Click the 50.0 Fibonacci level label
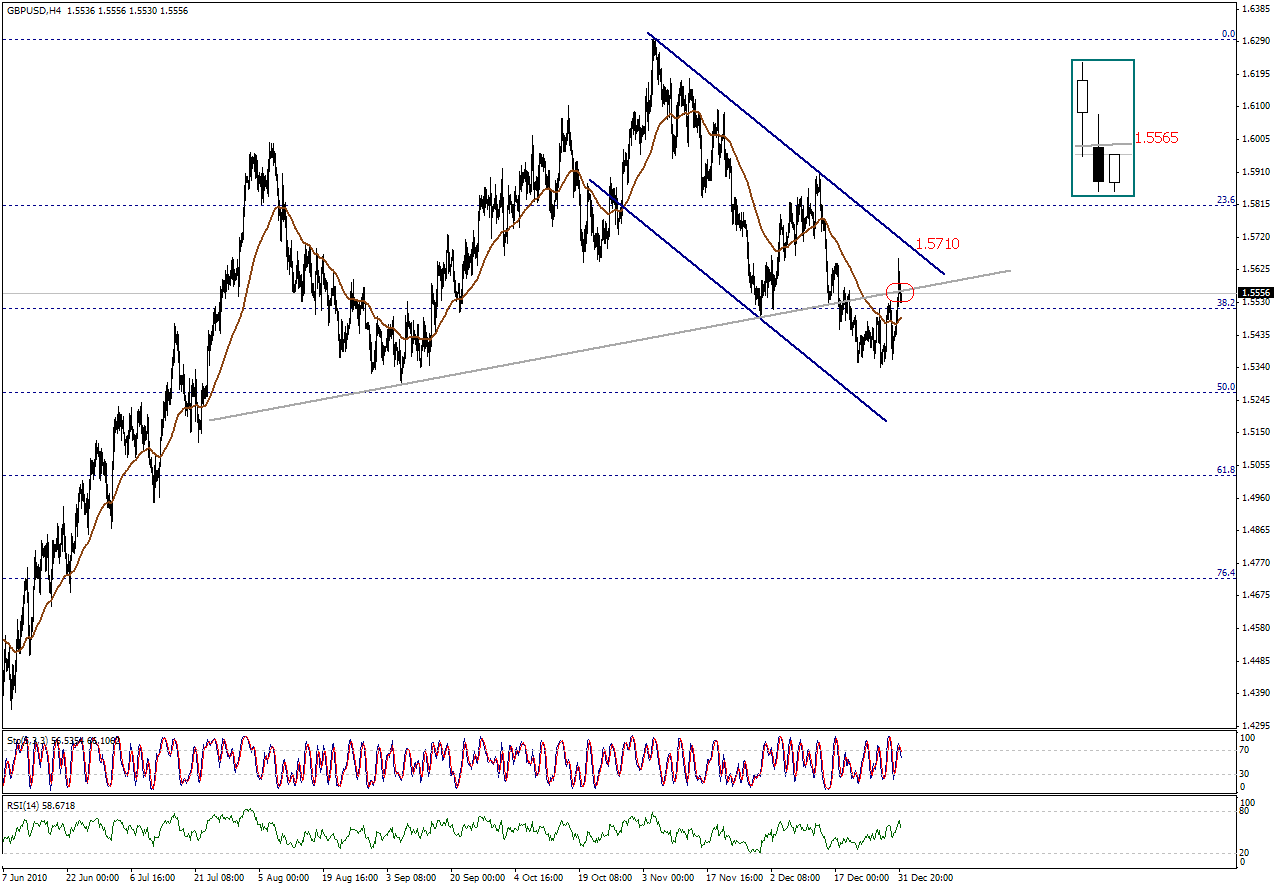Screen dimensions: 1274x885 (1226, 386)
